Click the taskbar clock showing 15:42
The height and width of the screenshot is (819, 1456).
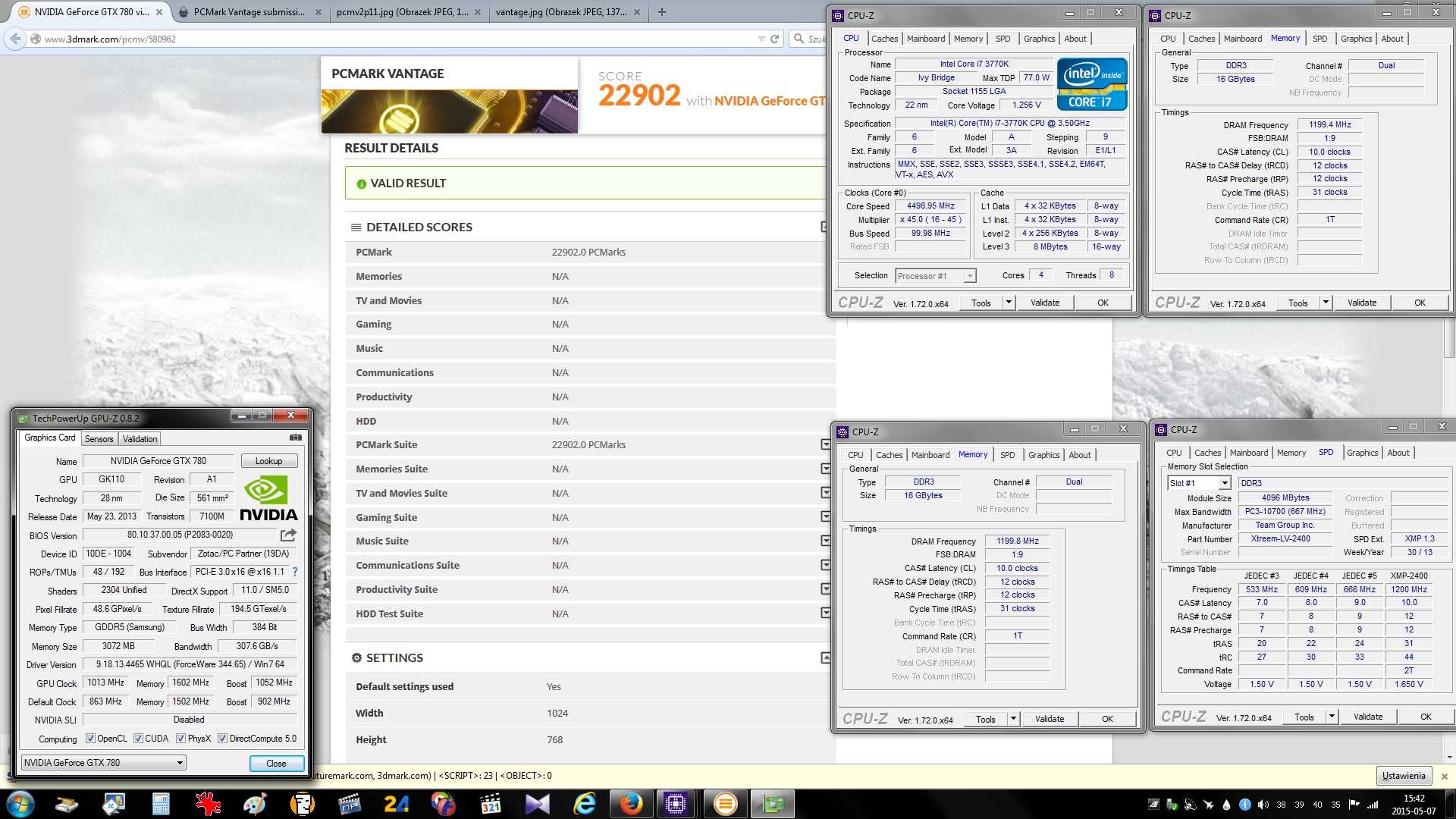coord(1414,805)
